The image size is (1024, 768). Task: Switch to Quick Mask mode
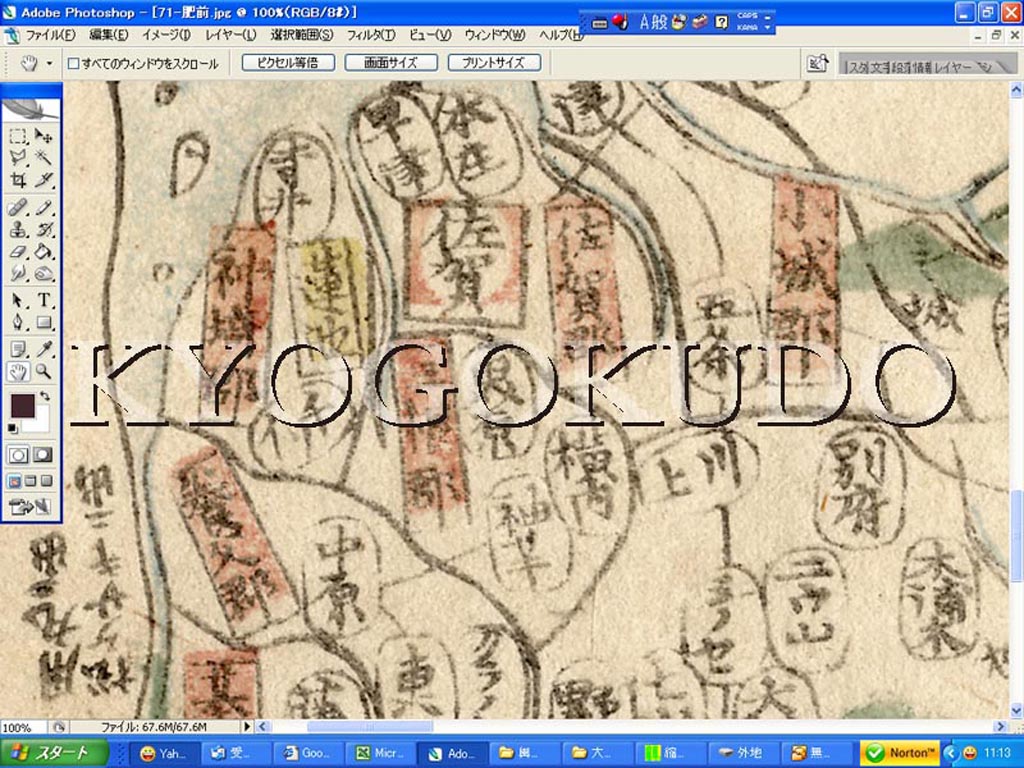42,455
